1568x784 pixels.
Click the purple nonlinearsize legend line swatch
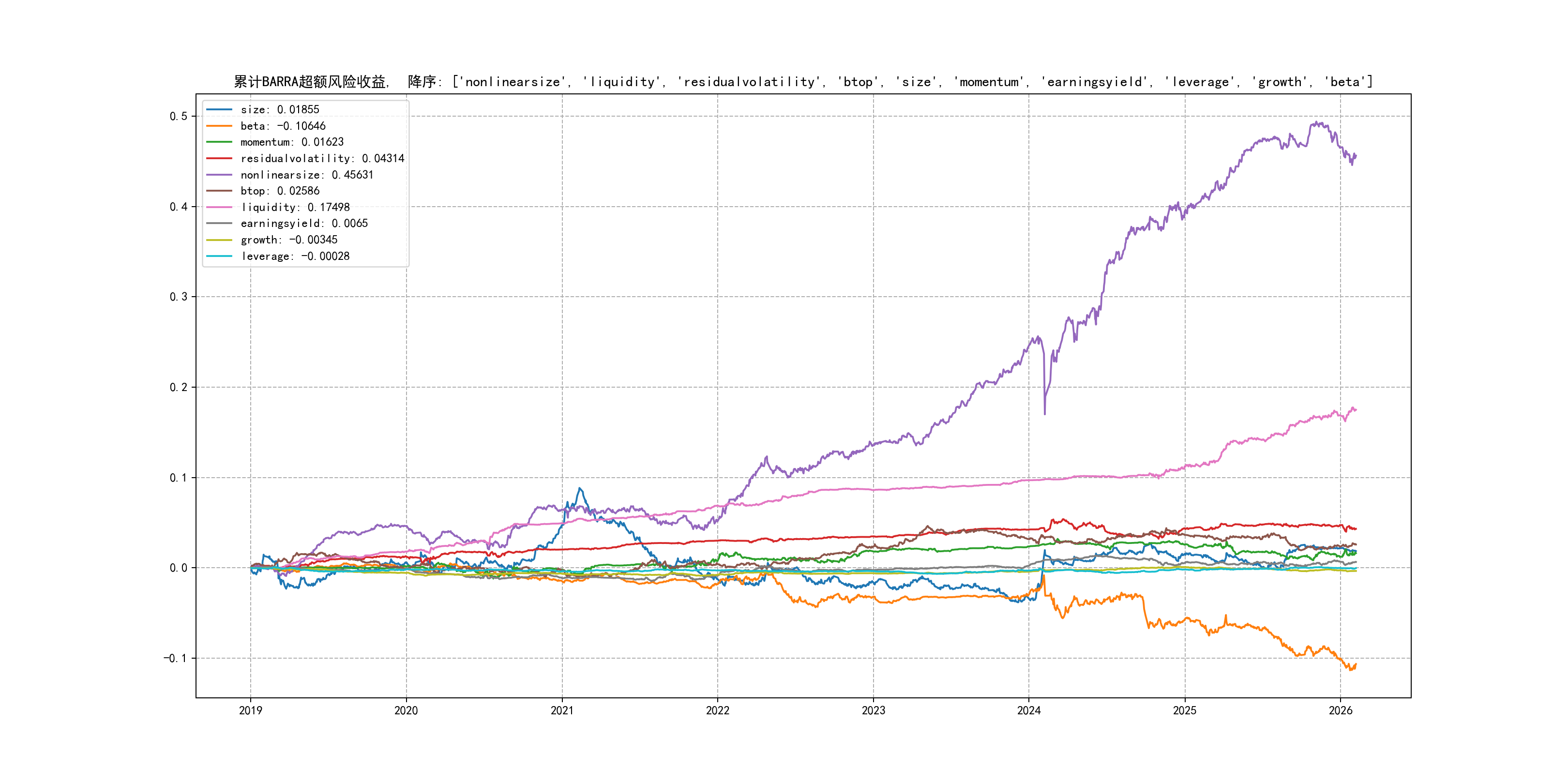219,175
